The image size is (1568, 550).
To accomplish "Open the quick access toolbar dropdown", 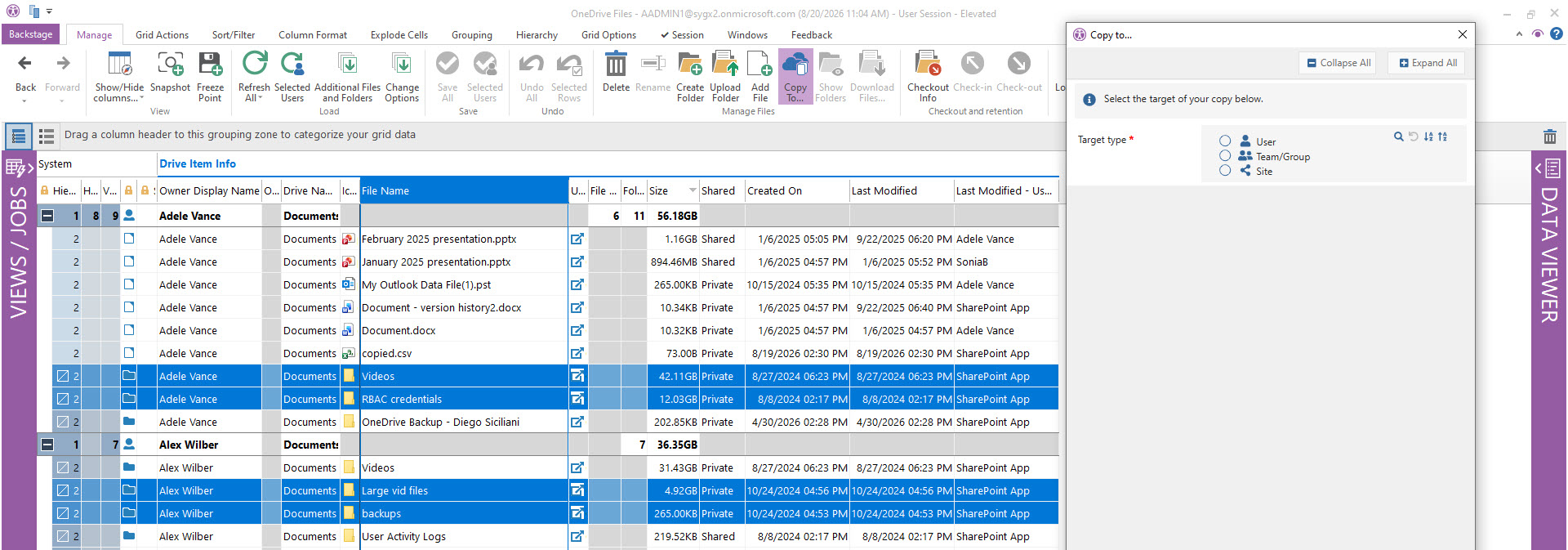I will point(49,12).
